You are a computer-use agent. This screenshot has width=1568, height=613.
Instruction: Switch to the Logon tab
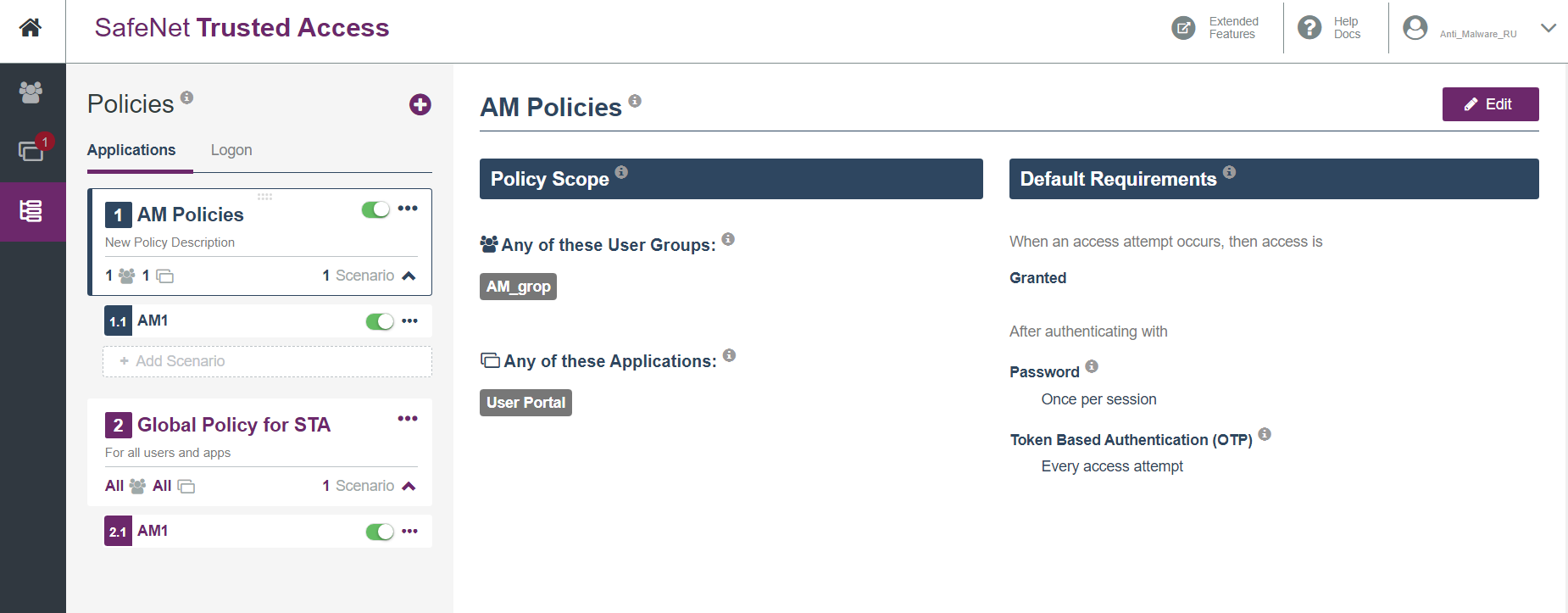231,150
